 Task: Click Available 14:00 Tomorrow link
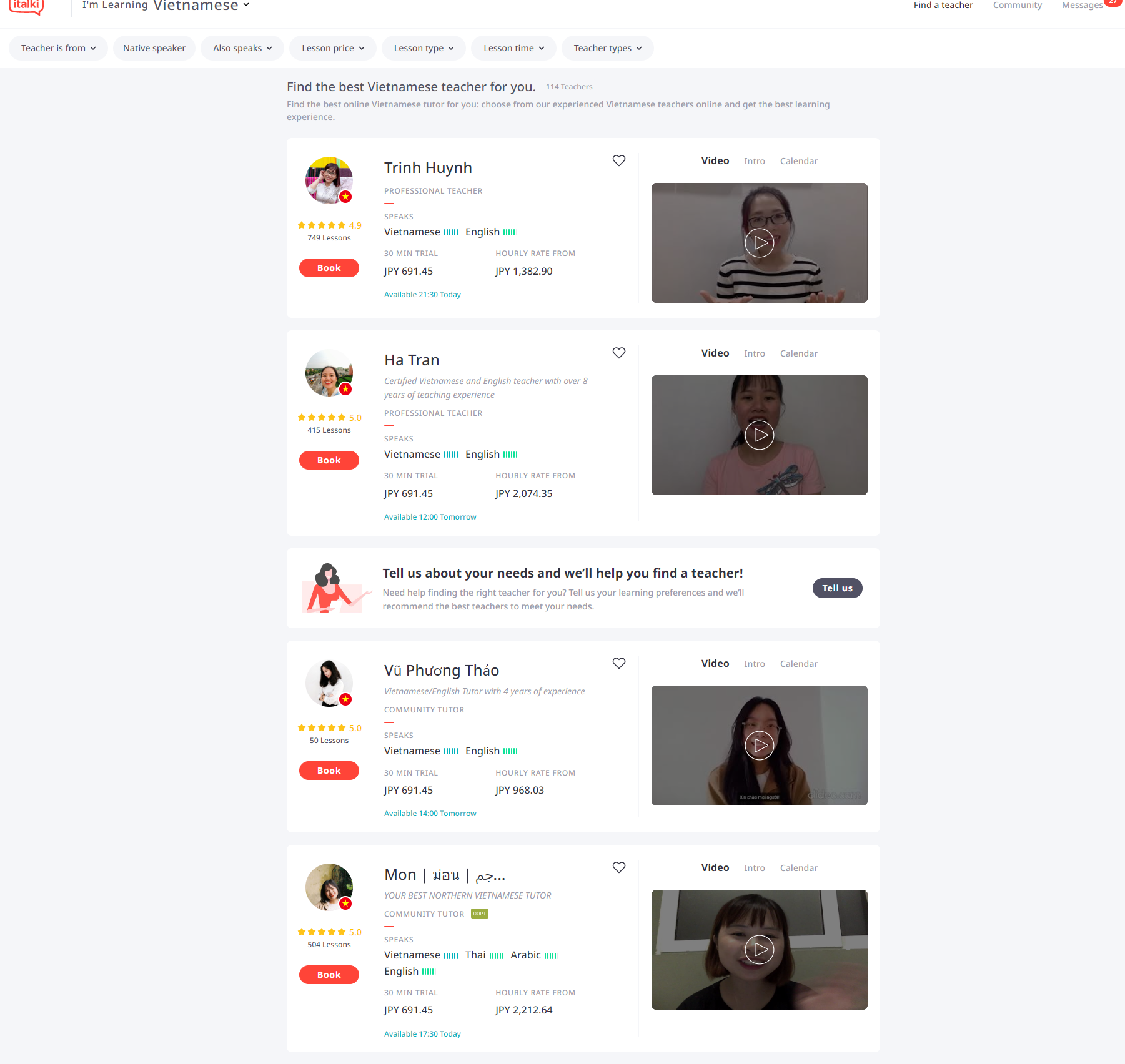pyautogui.click(x=430, y=814)
